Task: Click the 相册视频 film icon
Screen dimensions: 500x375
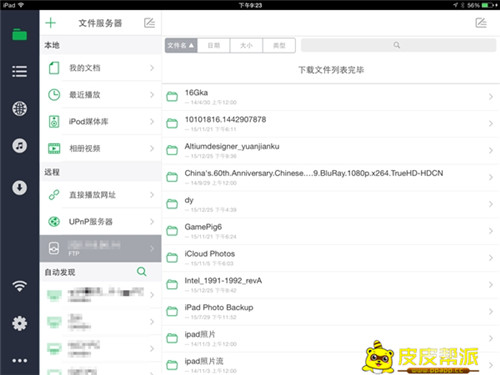Action: 54,148
